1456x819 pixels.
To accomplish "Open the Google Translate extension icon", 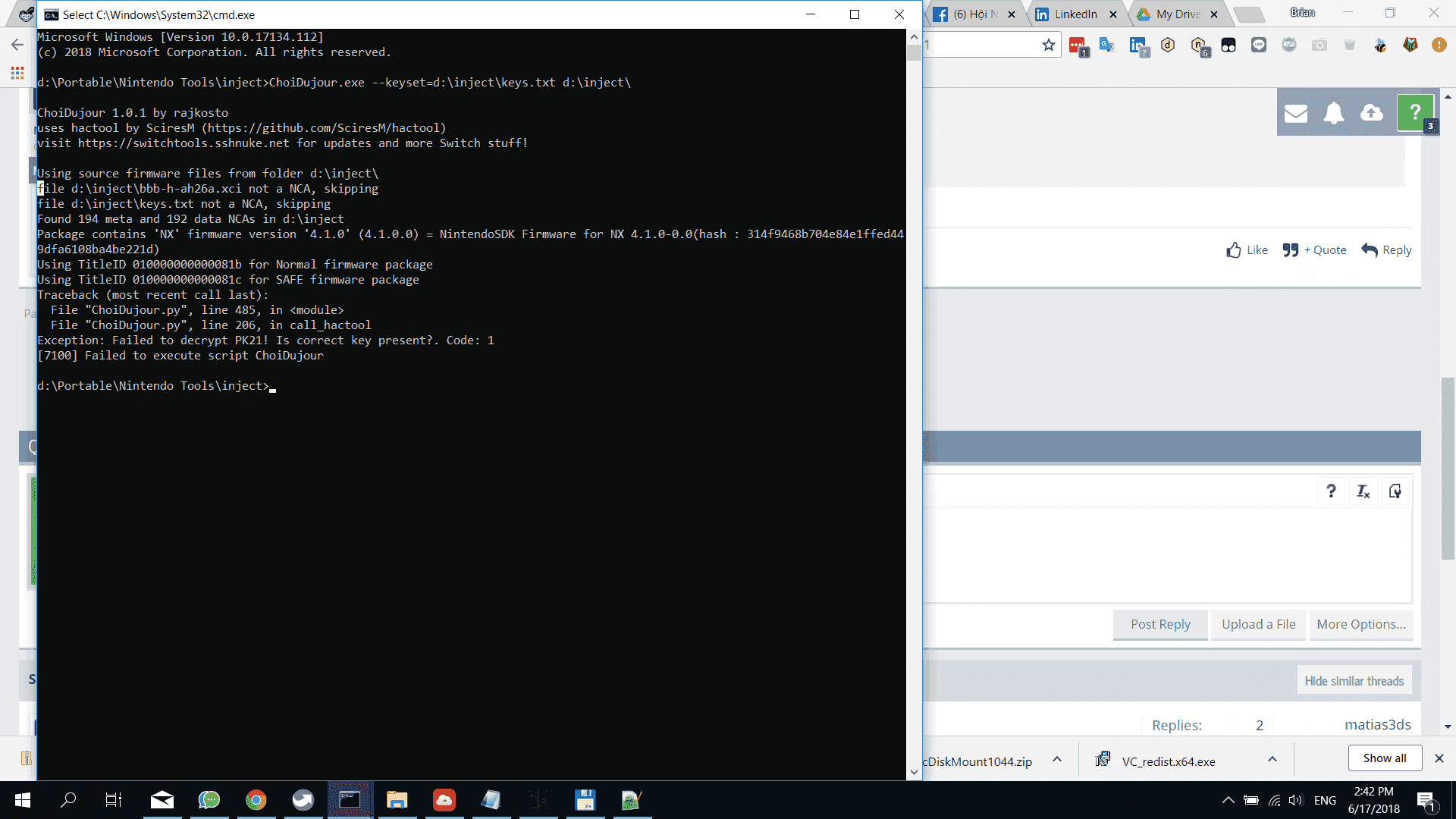I will [x=1107, y=45].
